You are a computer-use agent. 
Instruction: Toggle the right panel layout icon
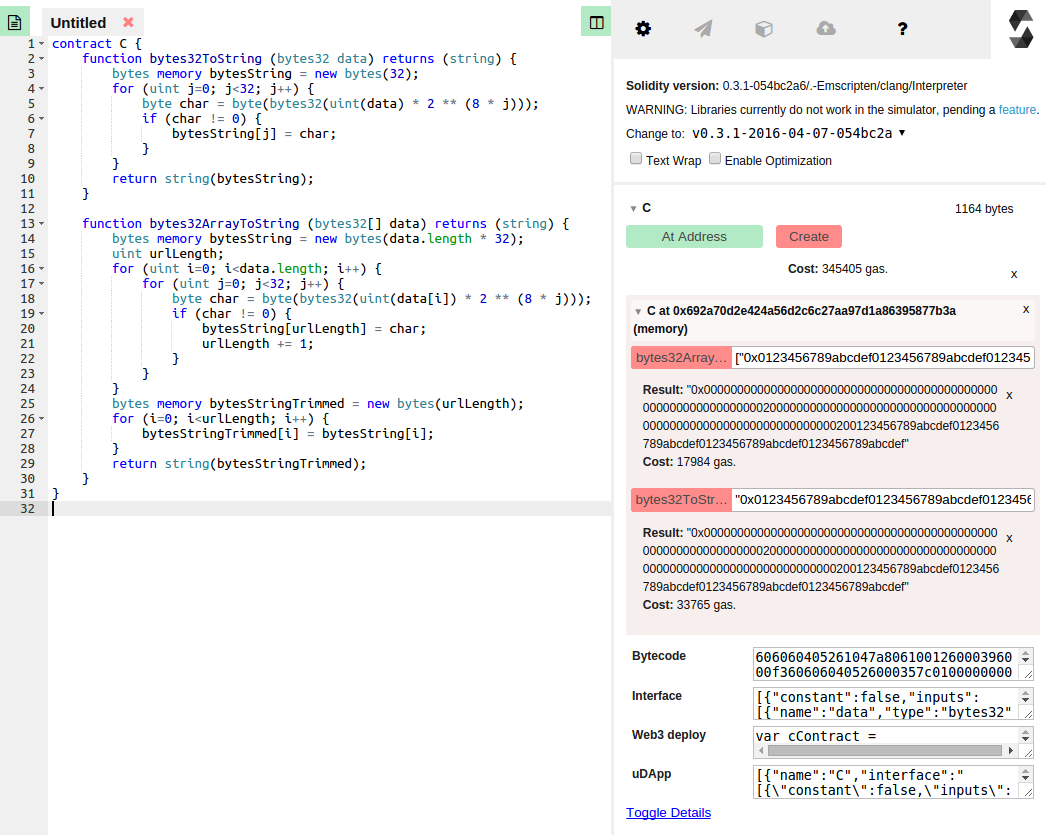coord(597,22)
